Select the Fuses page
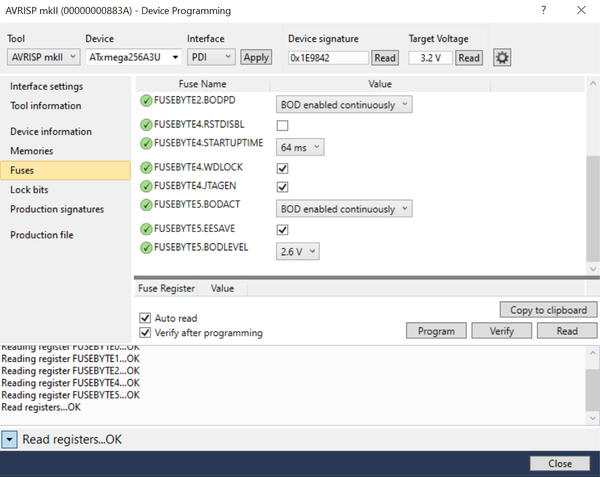Screen dimensions: 600x477 point(65,171)
